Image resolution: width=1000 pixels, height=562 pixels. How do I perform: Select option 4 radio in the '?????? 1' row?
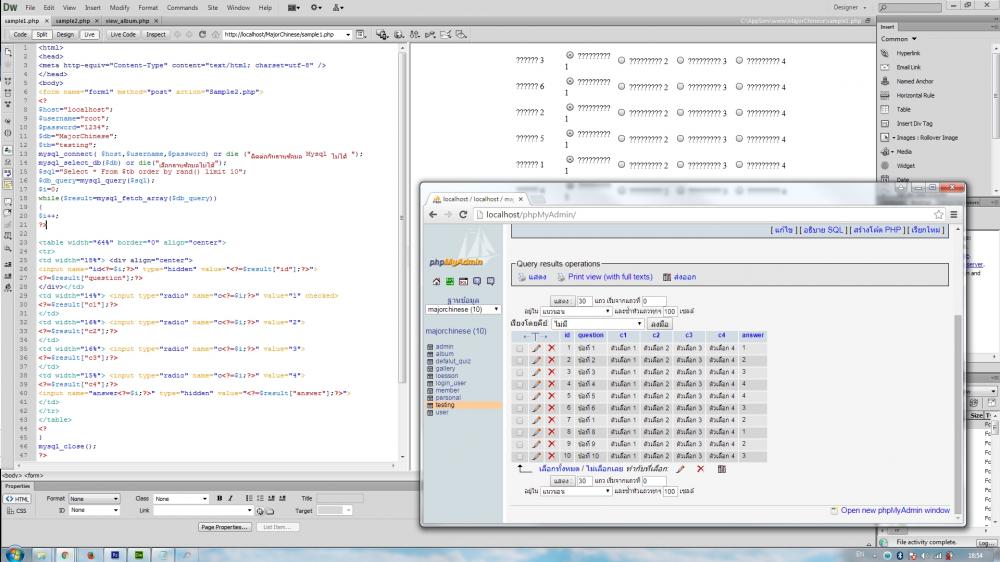coord(739,165)
